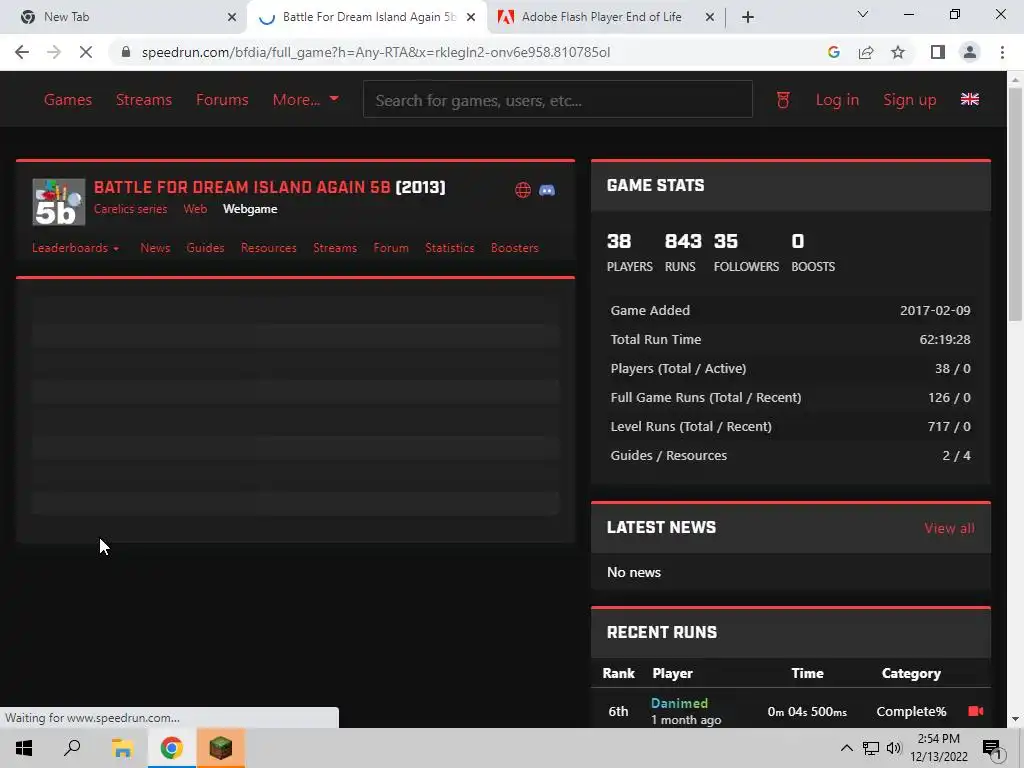Open the game's News tab

coord(155,248)
